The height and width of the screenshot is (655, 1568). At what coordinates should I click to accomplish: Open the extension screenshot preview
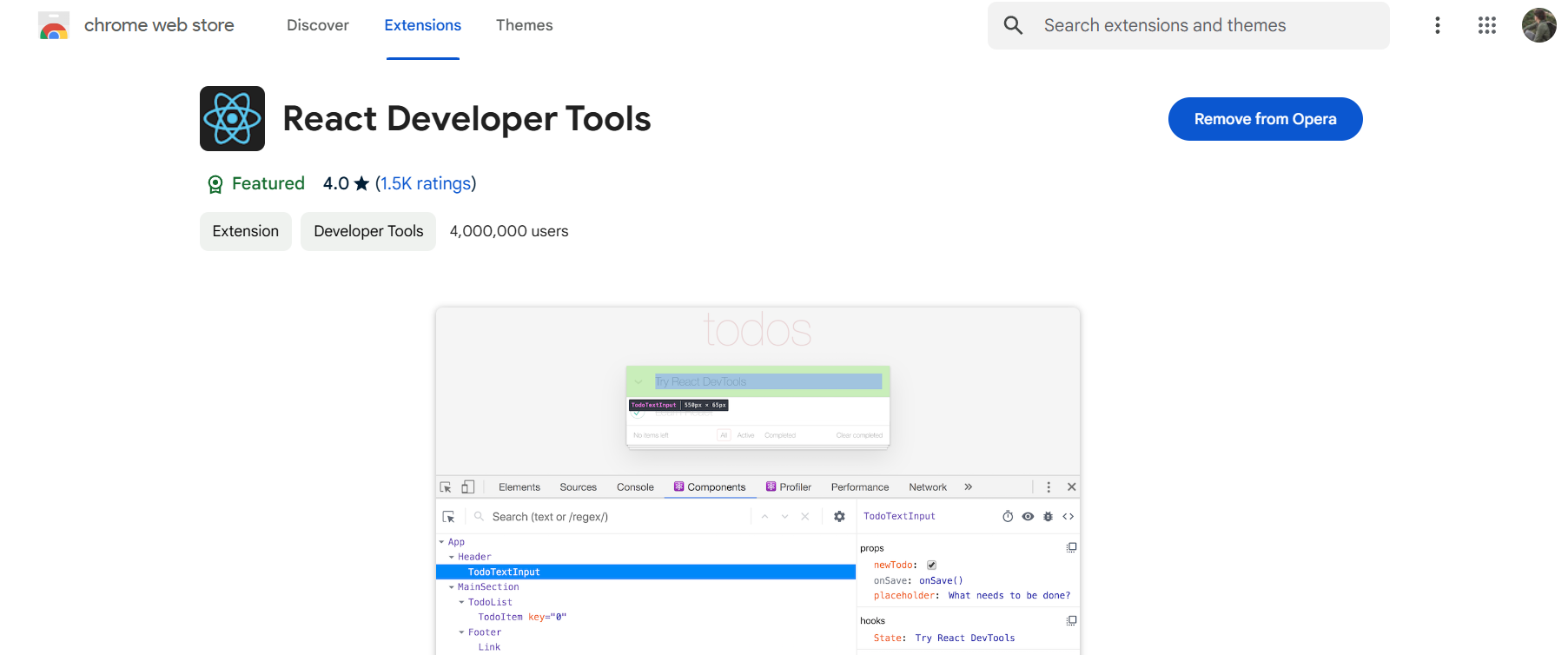[758, 480]
